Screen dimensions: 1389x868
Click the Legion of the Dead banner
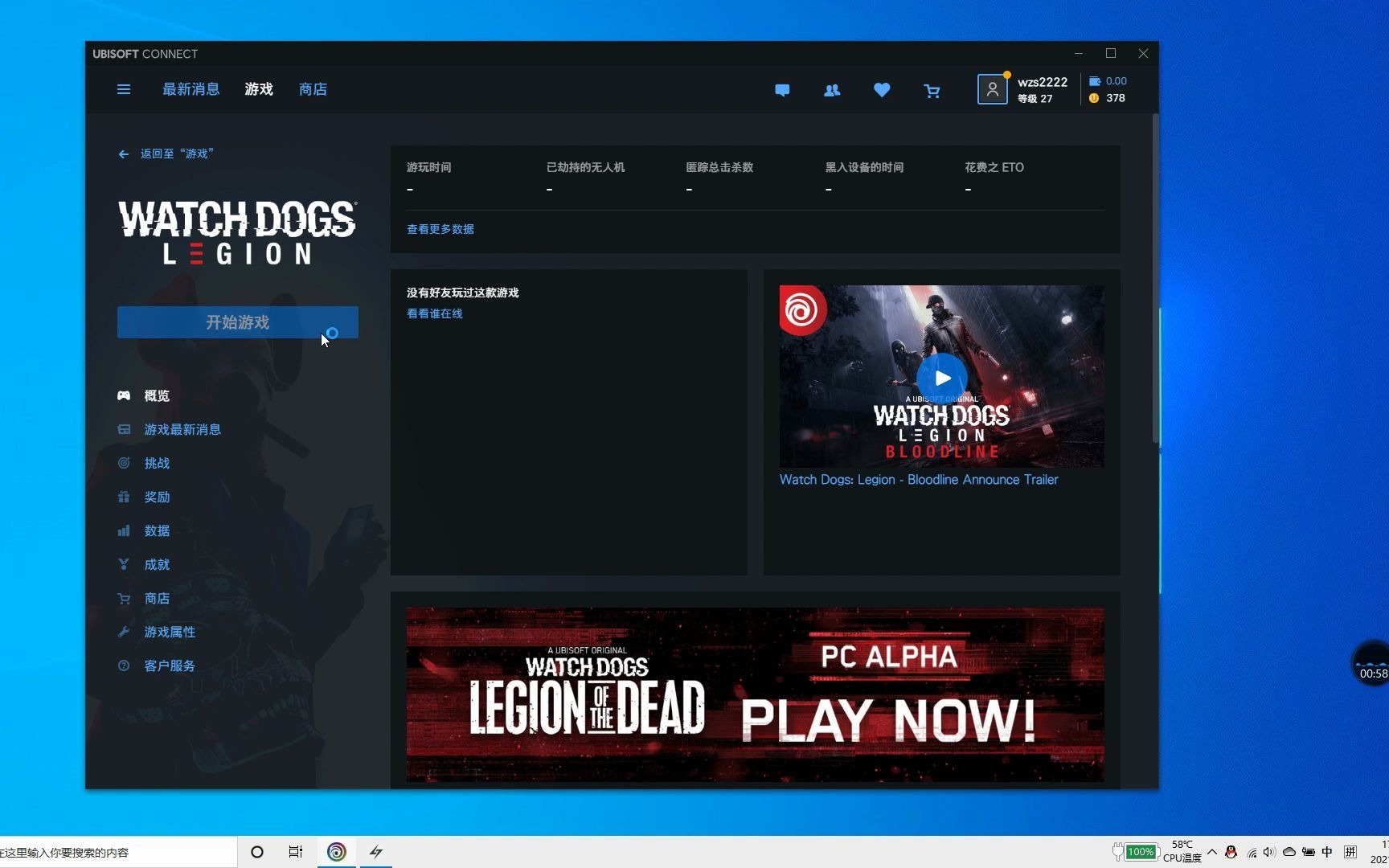tap(756, 694)
